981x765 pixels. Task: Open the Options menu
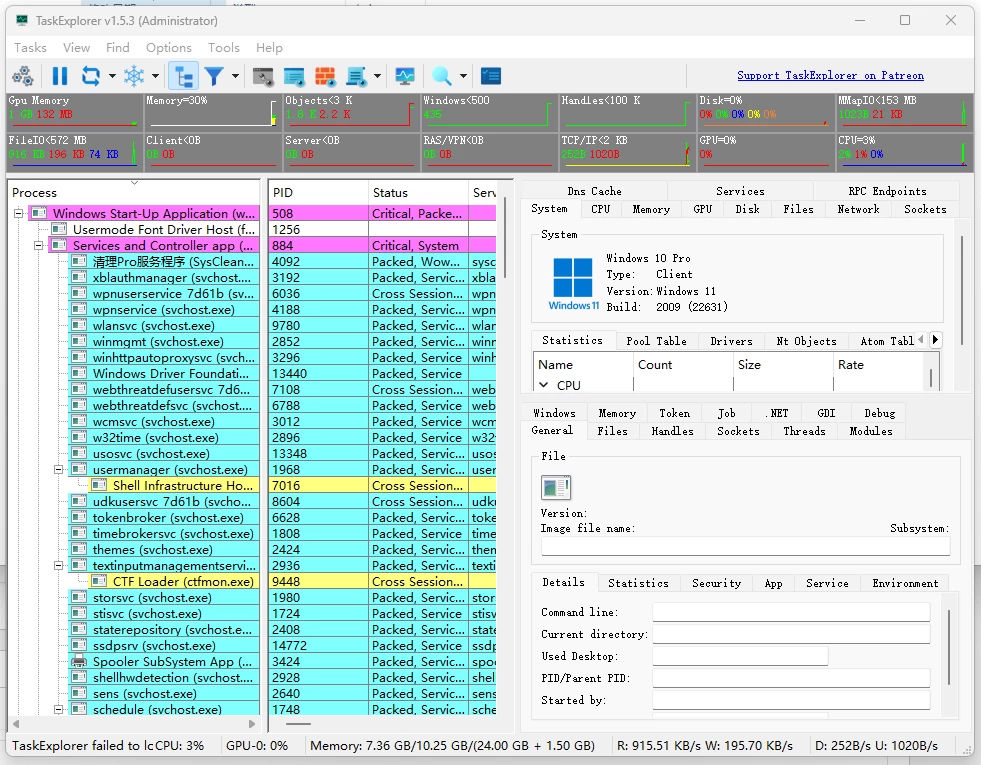pyautogui.click(x=168, y=47)
